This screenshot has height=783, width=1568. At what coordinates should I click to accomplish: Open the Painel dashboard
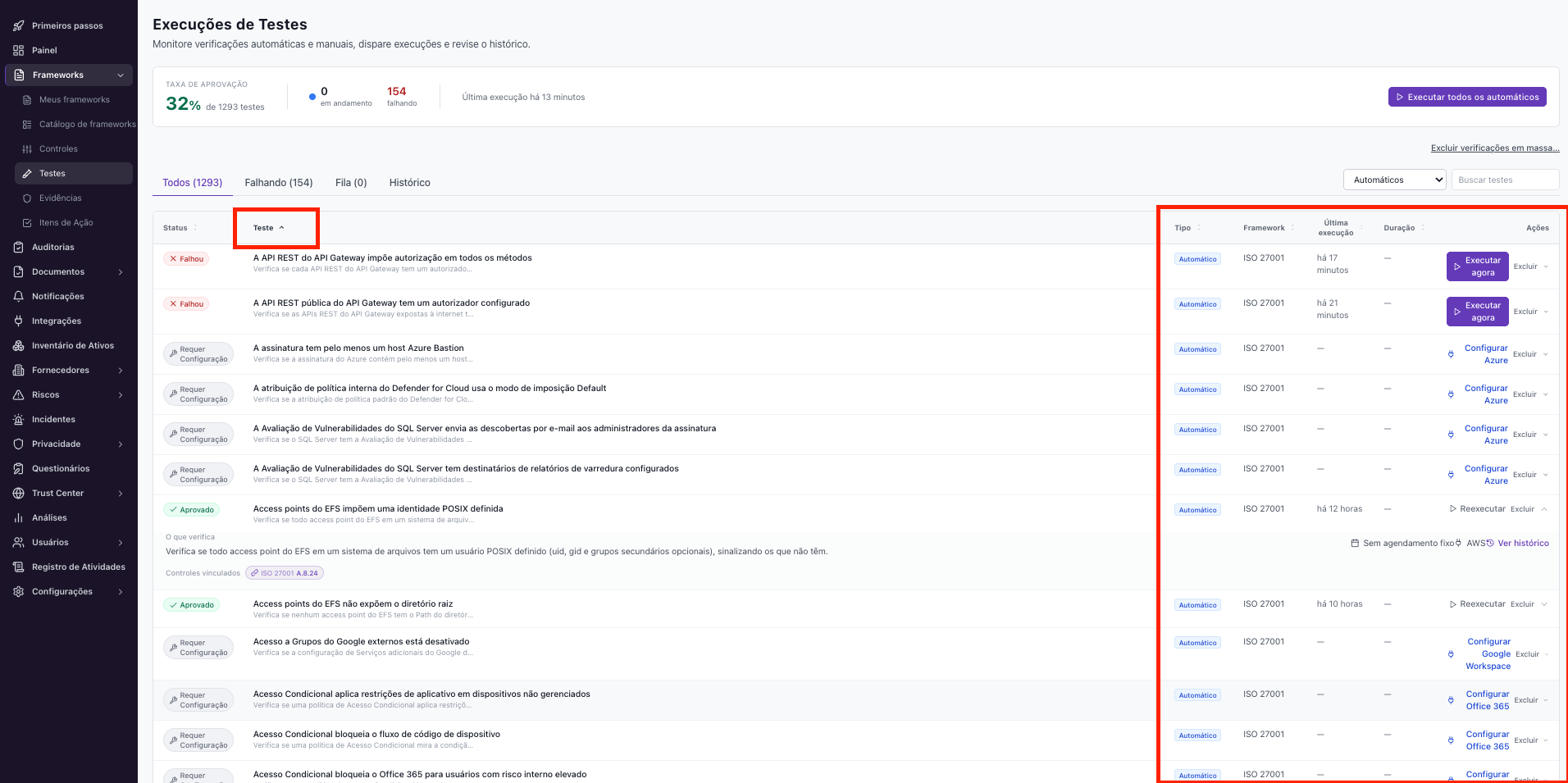point(44,50)
